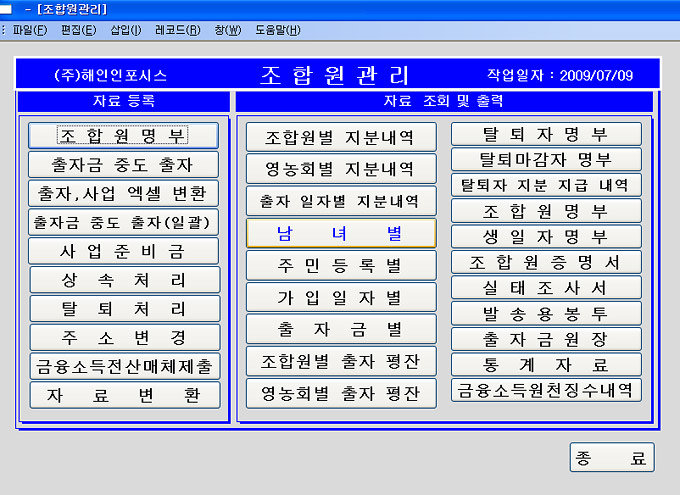680x495 pixels.
Task: Select the 가입일자별 button
Action: click(341, 297)
